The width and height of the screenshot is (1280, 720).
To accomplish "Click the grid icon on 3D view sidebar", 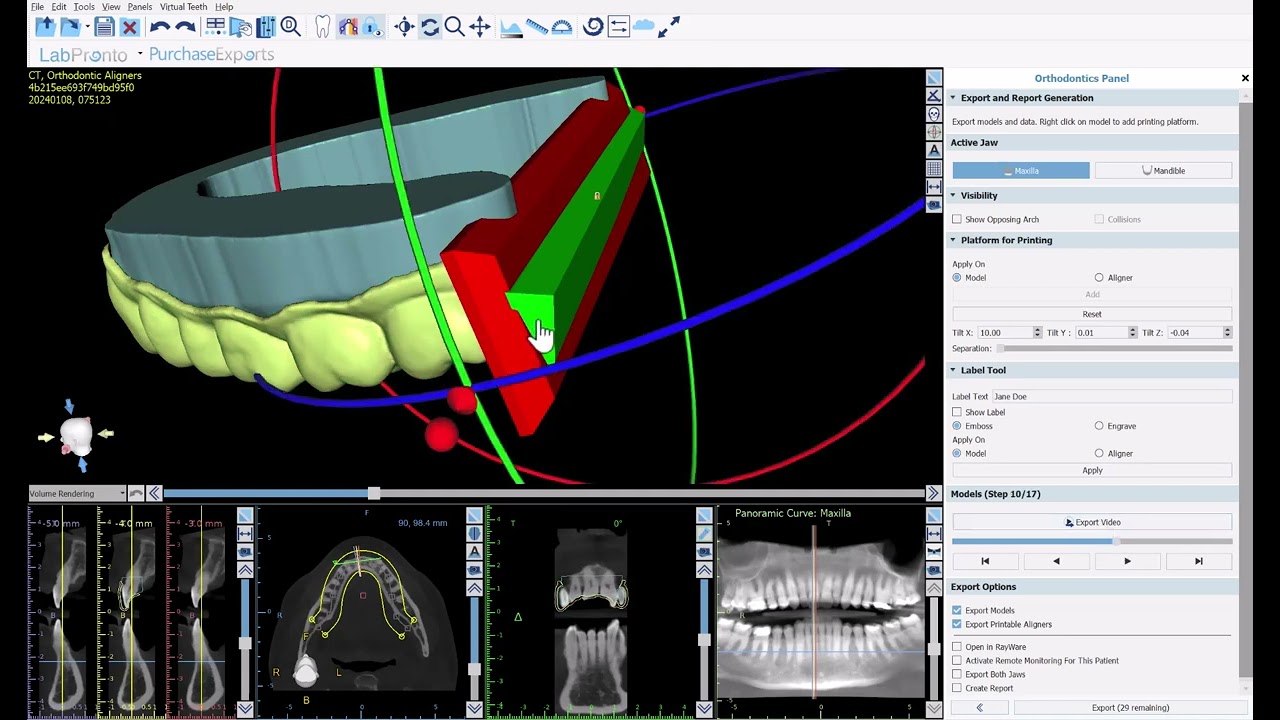I will click(x=934, y=168).
